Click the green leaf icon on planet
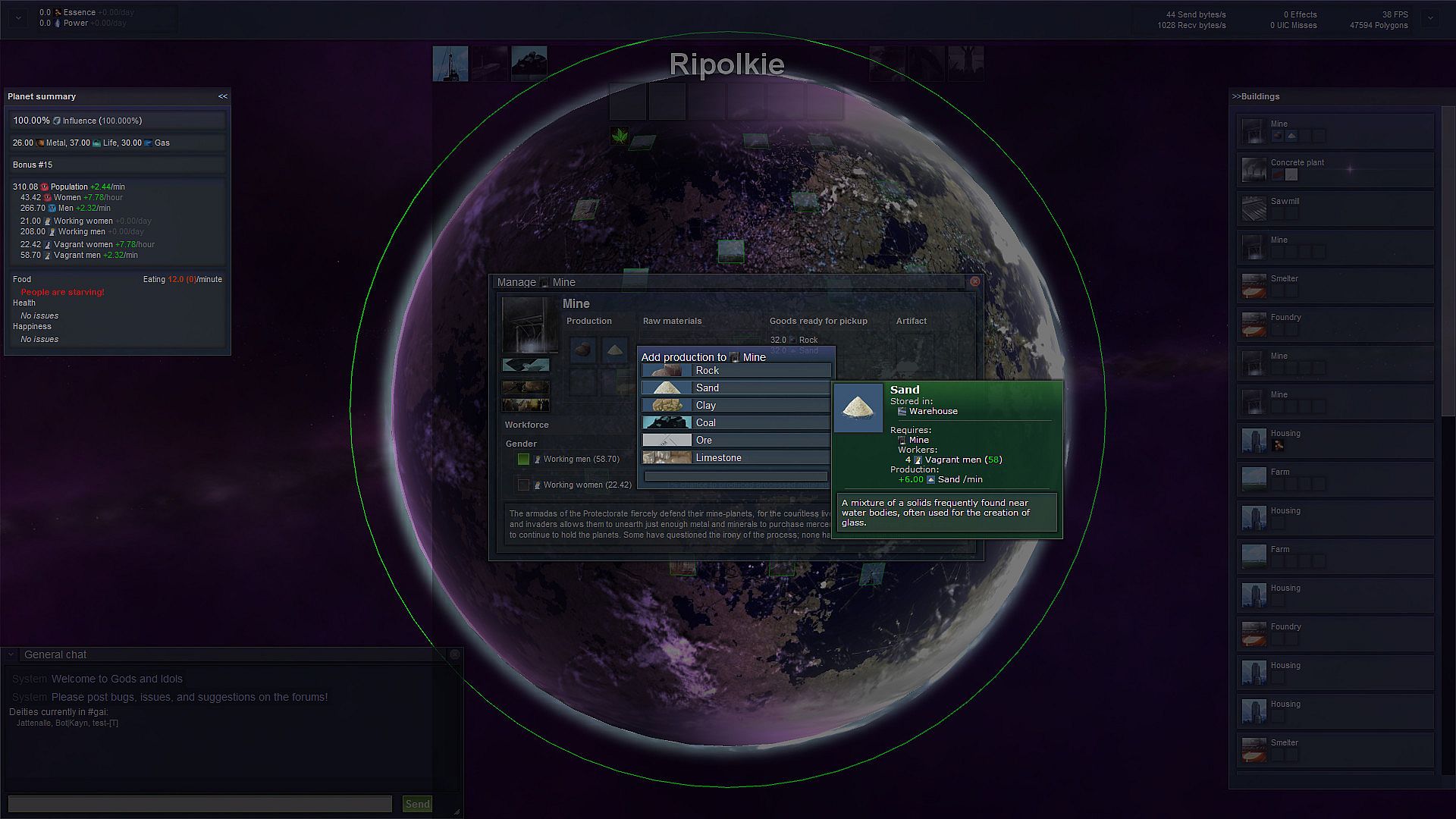The width and height of the screenshot is (1456, 819). [x=620, y=136]
